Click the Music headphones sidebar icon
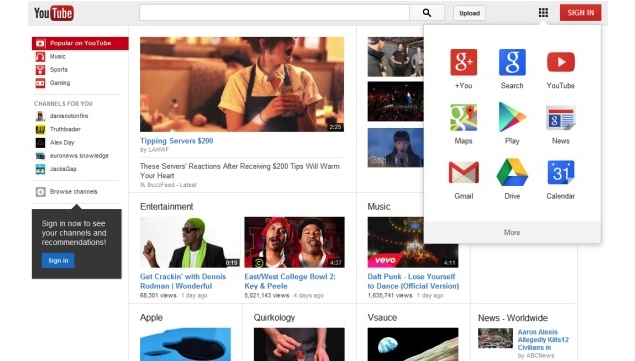The image size is (635, 361). click(40, 57)
